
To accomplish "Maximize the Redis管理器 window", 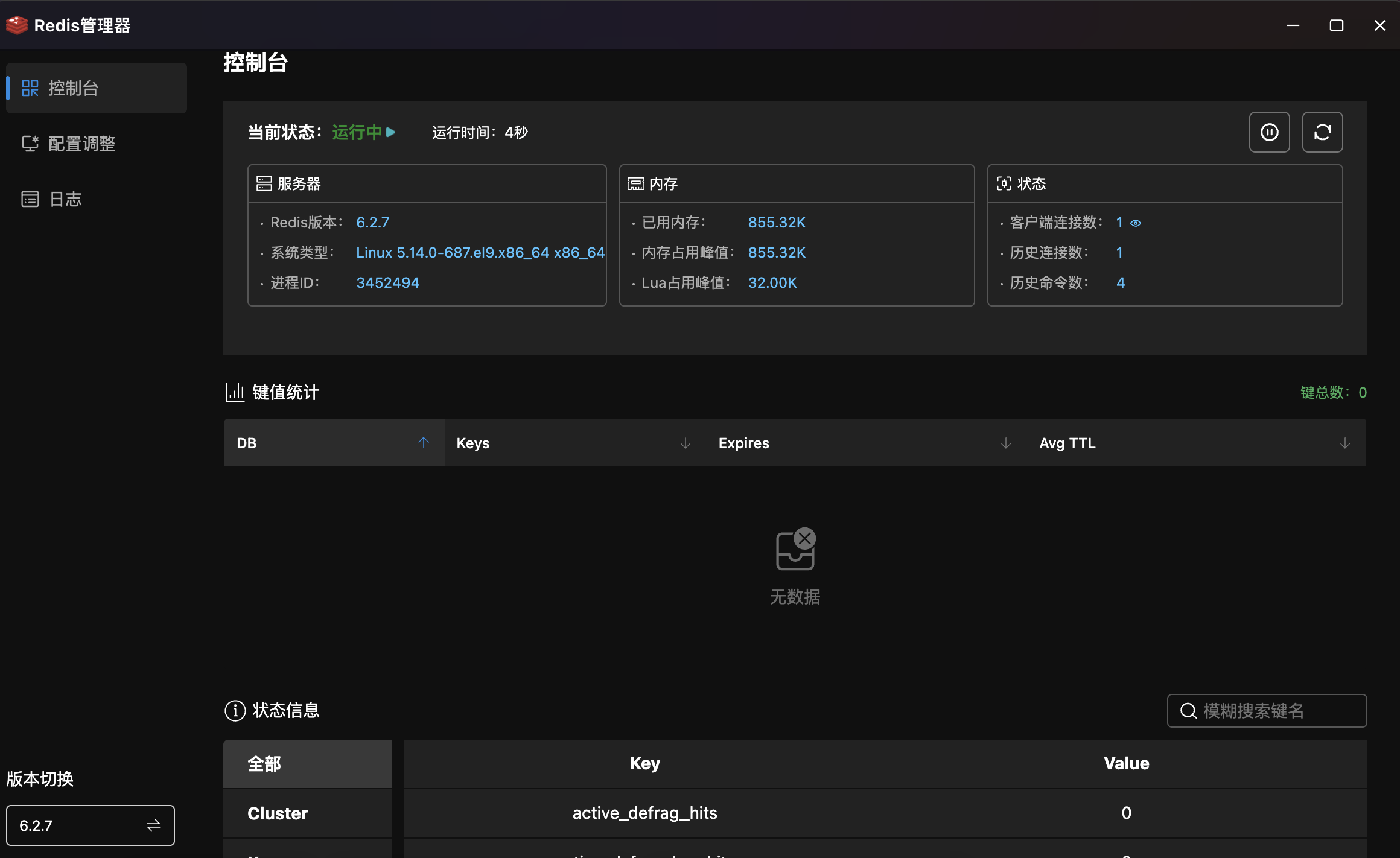I will pos(1337,25).
